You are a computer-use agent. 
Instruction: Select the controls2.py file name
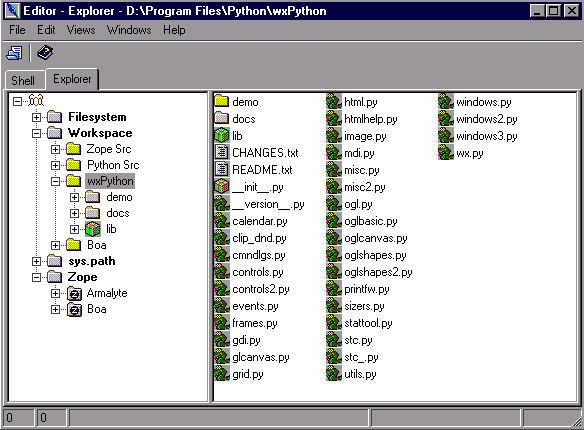pos(261,289)
